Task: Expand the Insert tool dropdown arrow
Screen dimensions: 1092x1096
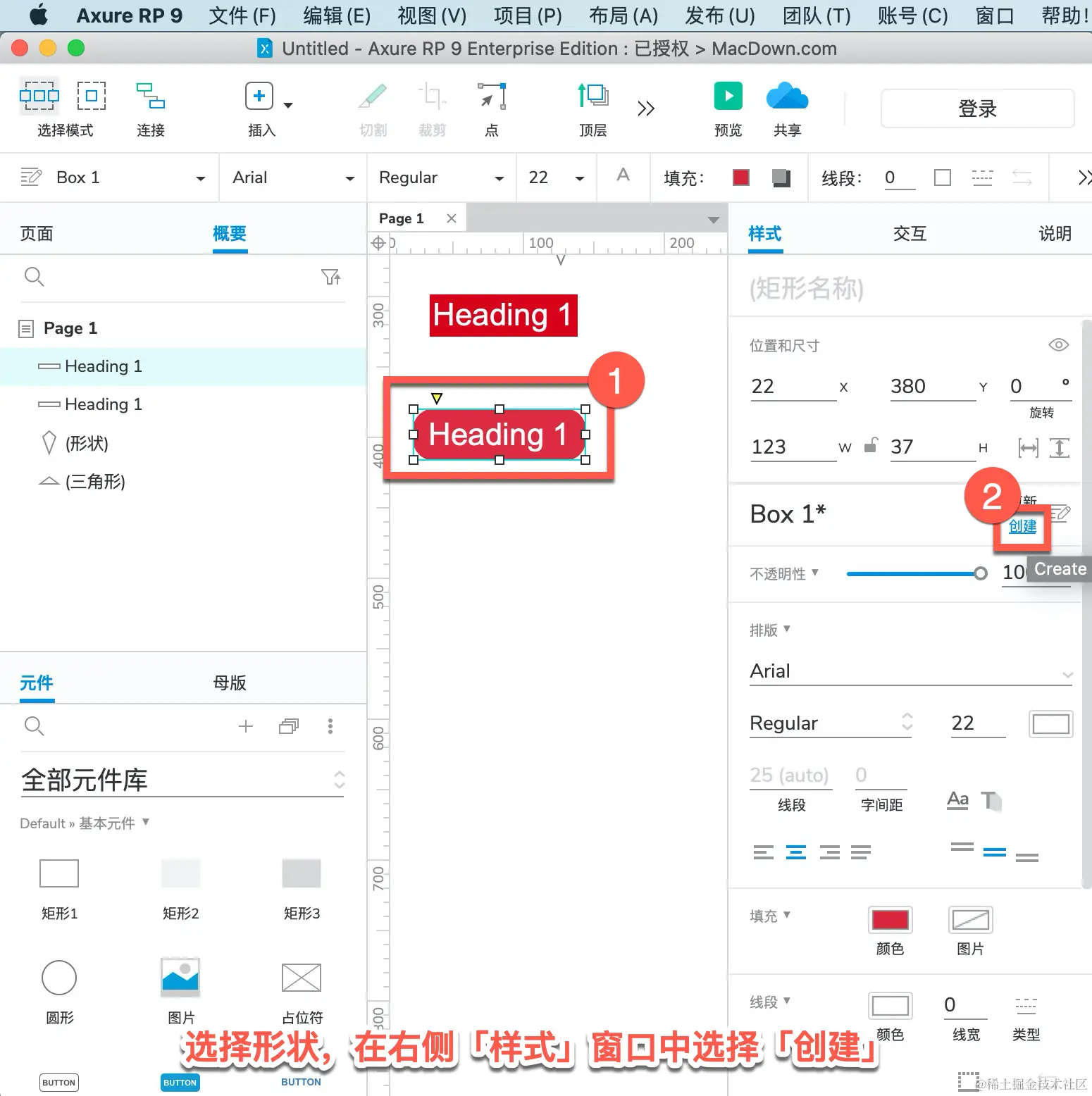Action: pos(288,106)
